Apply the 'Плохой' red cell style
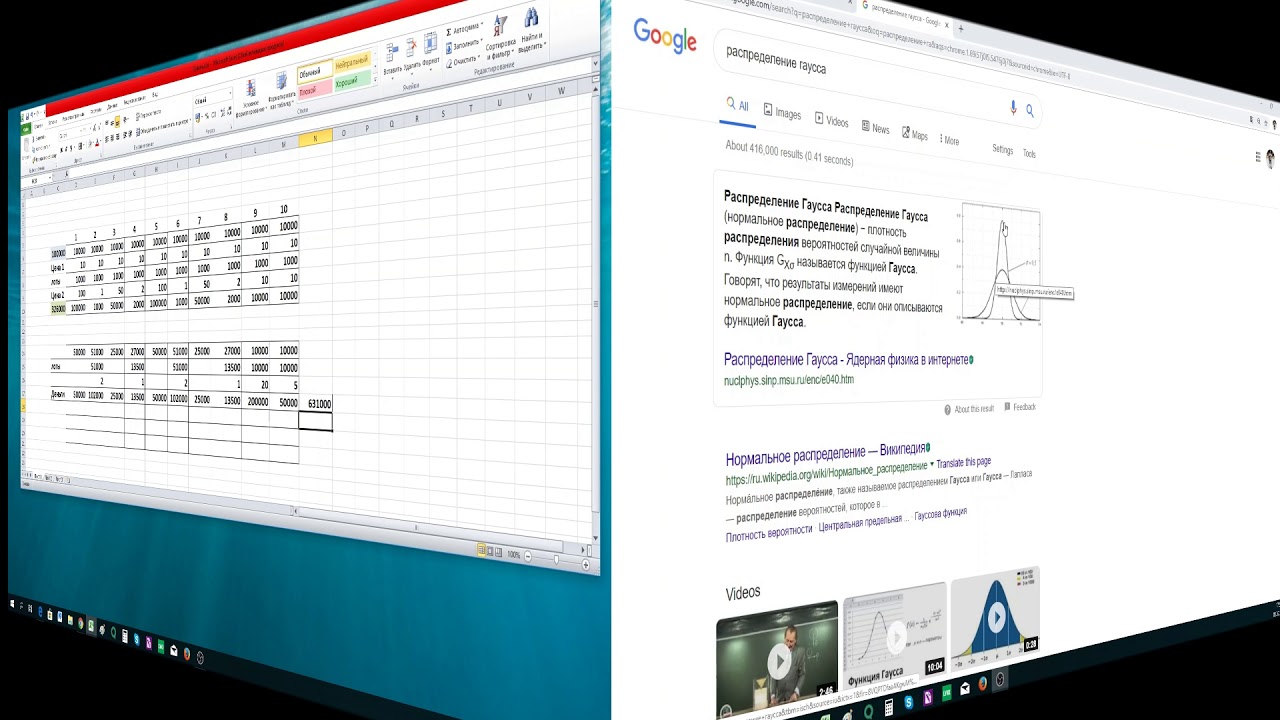The width and height of the screenshot is (1280, 720). 314,91
